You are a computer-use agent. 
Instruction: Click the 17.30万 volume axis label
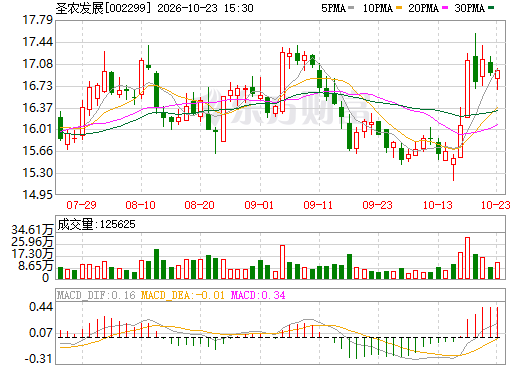point(32,254)
